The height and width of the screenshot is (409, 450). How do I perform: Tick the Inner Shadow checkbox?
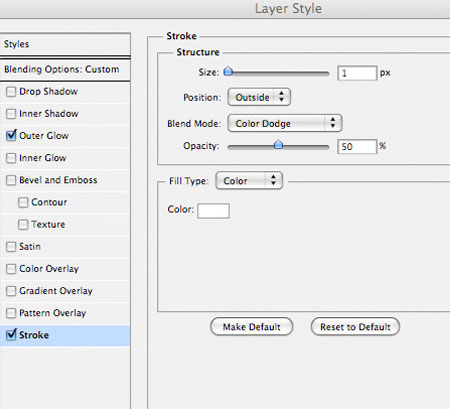(x=11, y=114)
